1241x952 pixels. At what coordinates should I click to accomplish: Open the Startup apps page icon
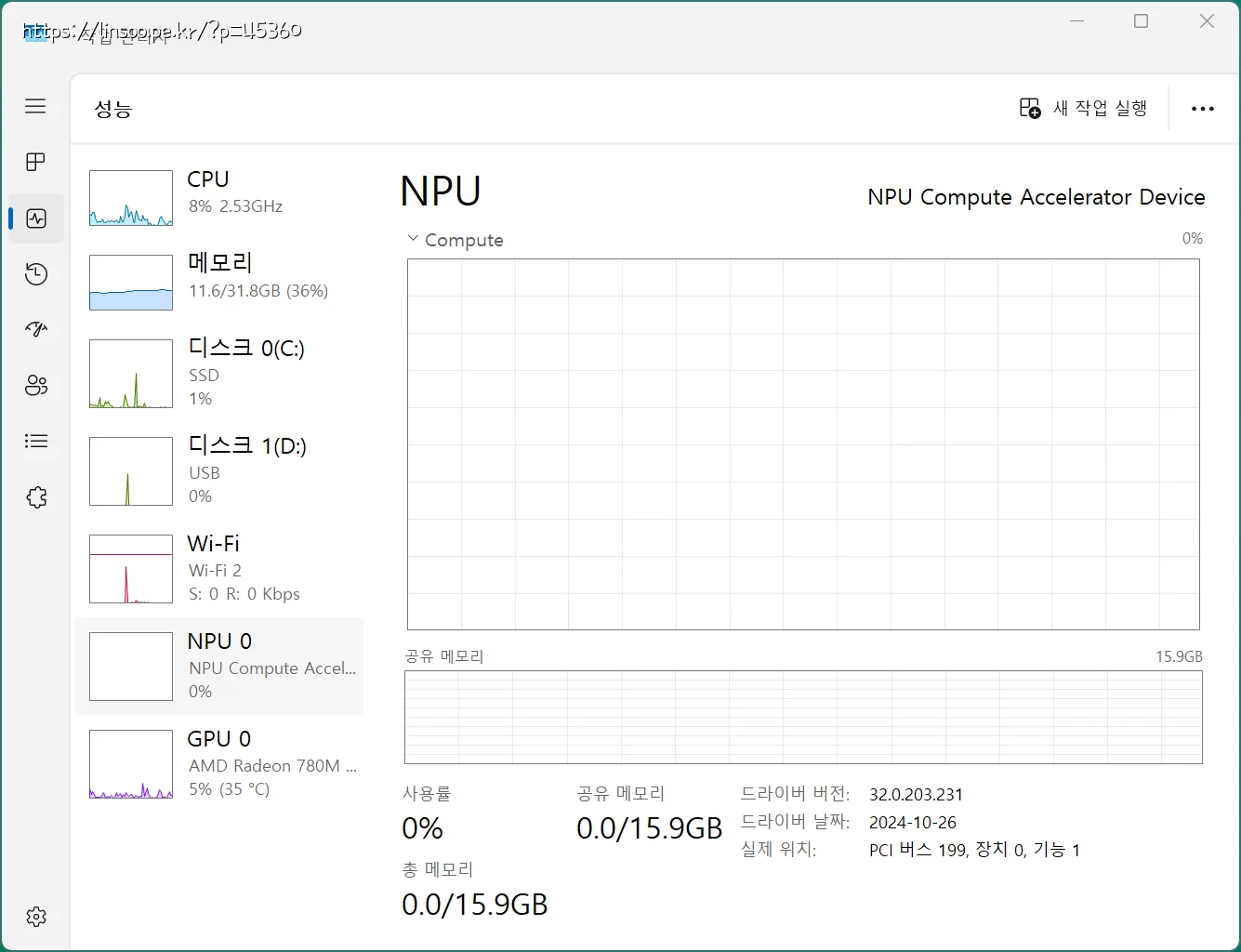(x=36, y=329)
